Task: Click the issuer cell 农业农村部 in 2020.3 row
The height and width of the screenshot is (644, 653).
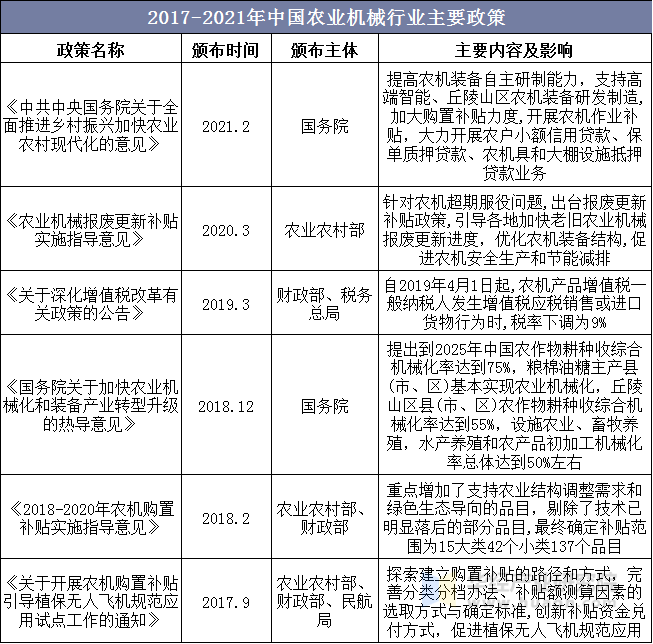Action: pos(324,230)
